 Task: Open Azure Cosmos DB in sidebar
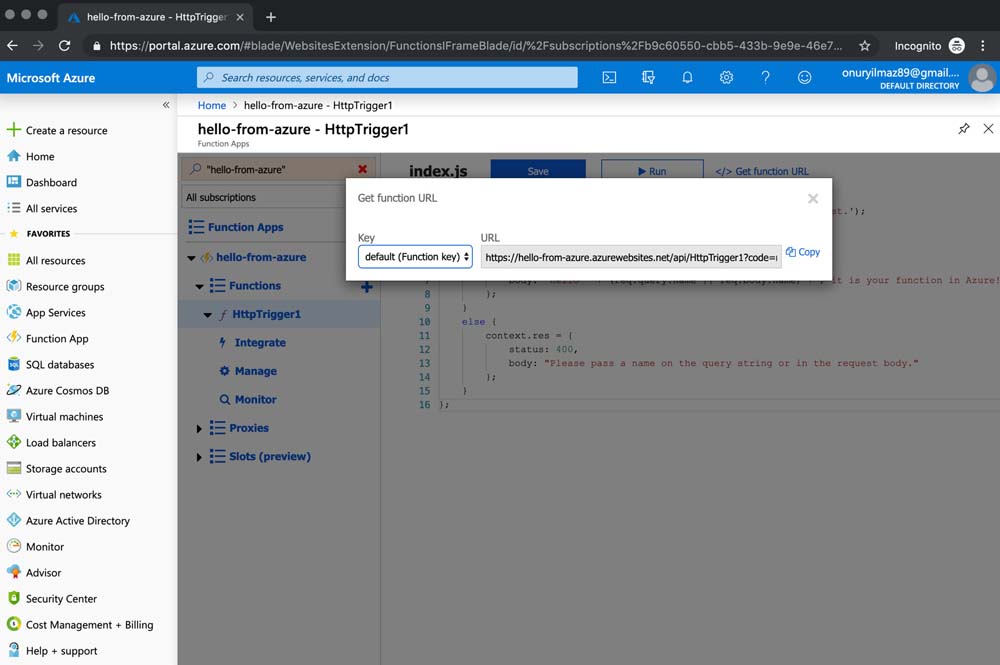tap(67, 390)
